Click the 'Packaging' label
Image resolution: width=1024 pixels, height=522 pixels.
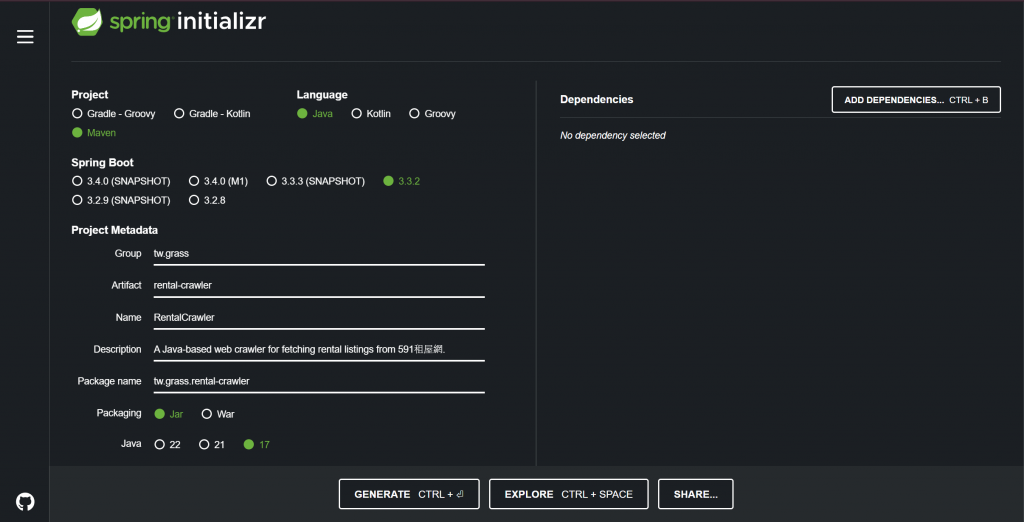tap(119, 413)
